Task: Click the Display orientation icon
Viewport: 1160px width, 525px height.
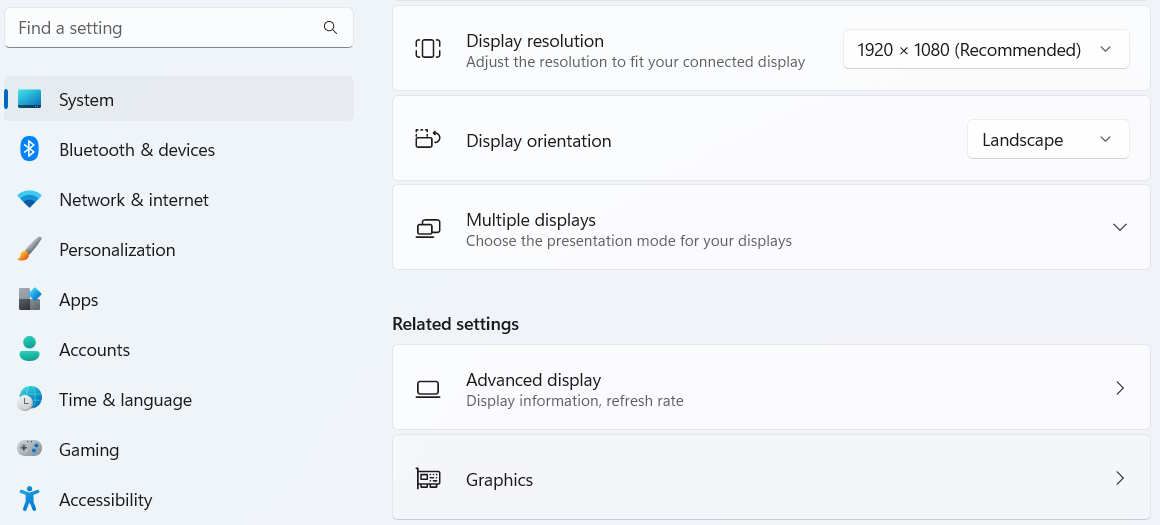Action: click(428, 139)
